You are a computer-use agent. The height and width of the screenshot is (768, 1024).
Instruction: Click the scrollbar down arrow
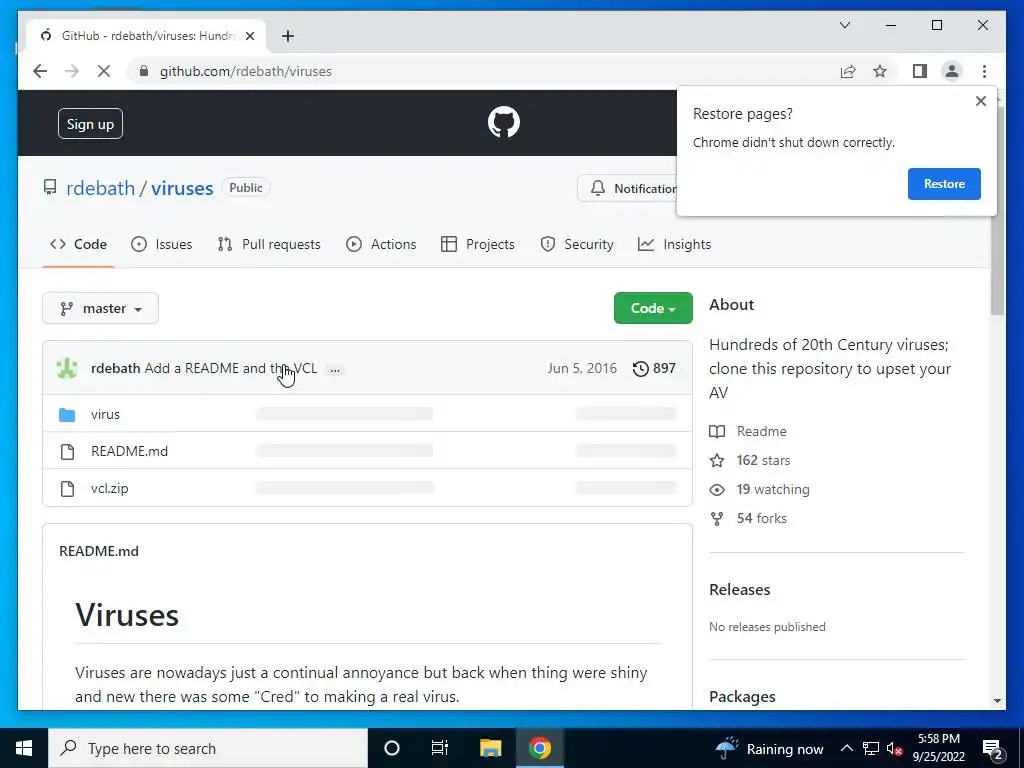pyautogui.click(x=997, y=701)
